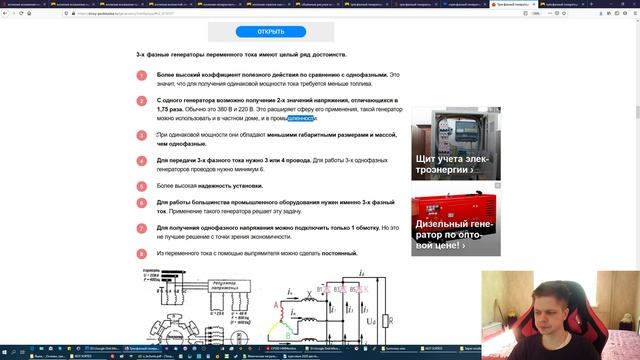
Task: Switch to the first browser tab
Action: pos(24,4)
